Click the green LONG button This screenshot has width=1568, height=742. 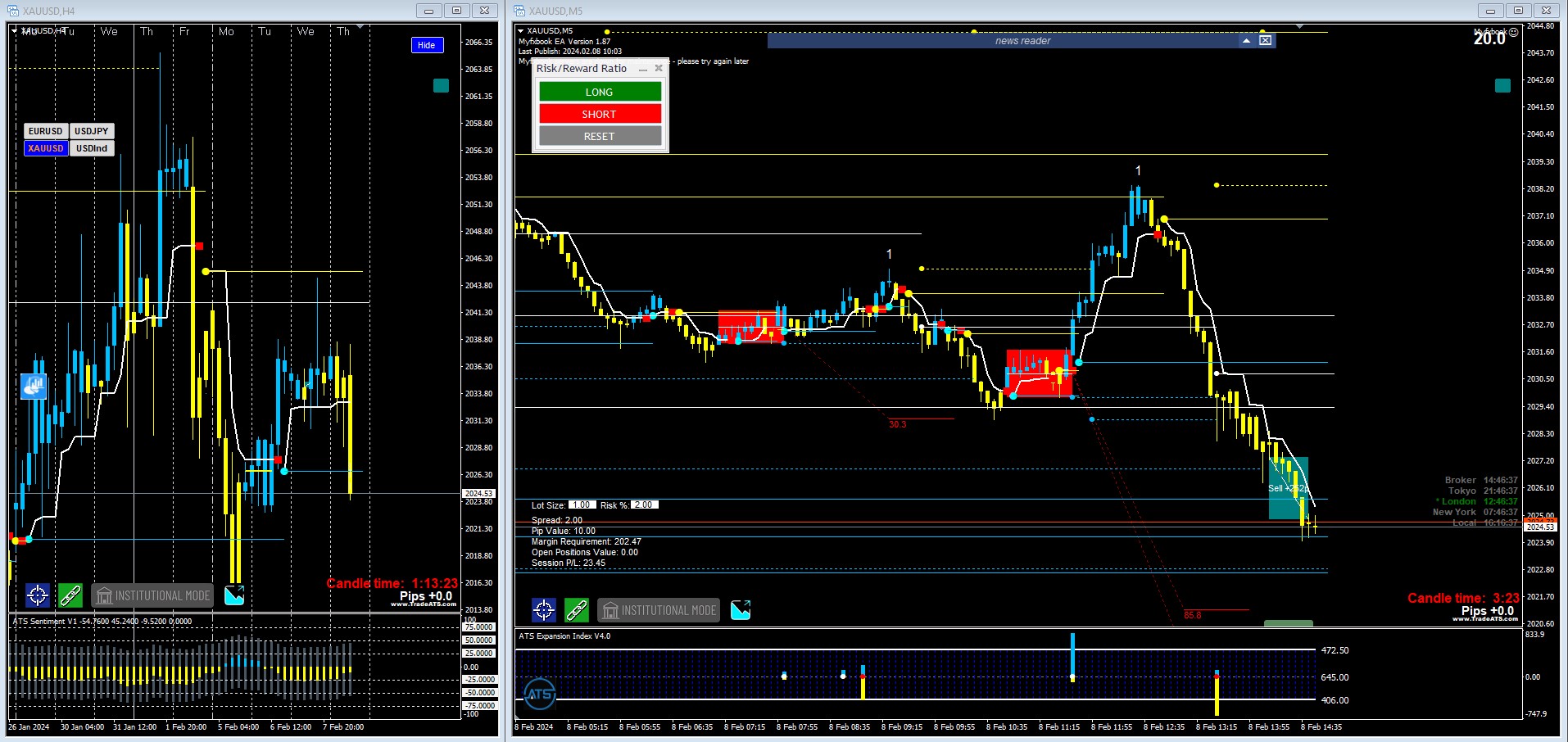pyautogui.click(x=600, y=92)
